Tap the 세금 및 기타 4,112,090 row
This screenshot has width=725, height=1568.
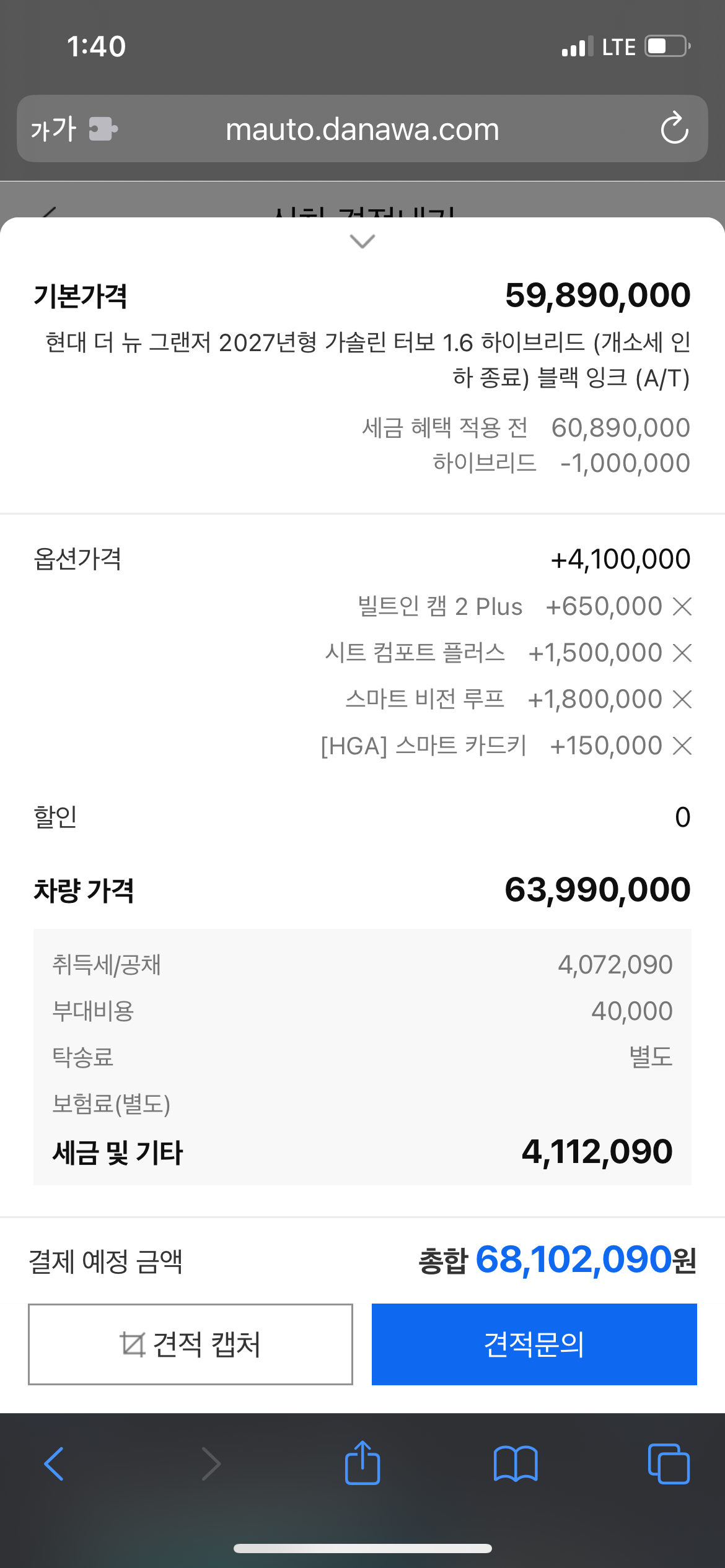[x=362, y=1152]
